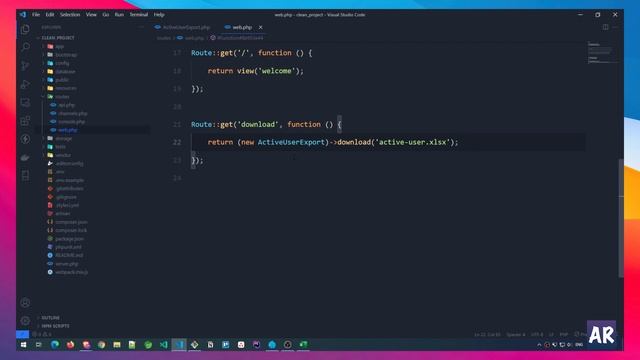This screenshot has height=360, width=640.
Task: Open Explorer panel More Actions ellipsis
Action: coord(141,27)
